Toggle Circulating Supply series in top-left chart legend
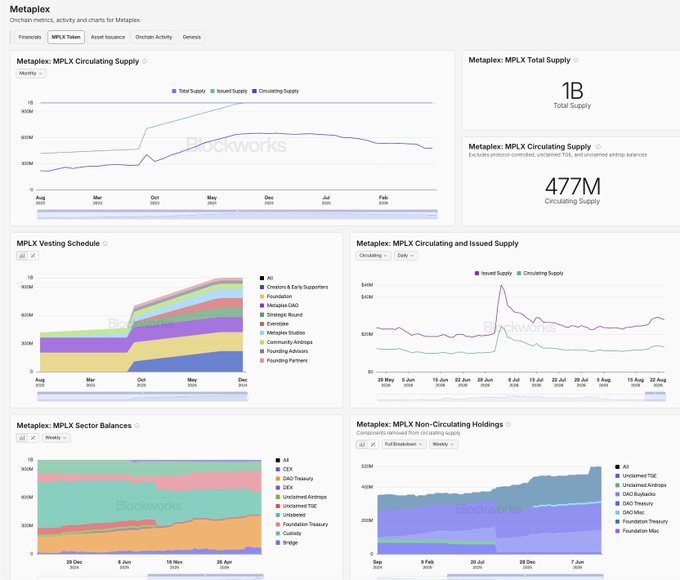680x580 pixels. [275, 91]
